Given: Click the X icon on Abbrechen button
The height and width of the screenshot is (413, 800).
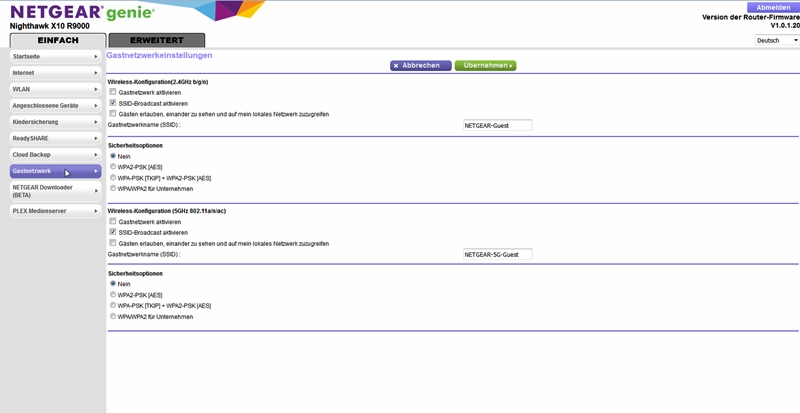Looking at the screenshot, I should point(396,65).
